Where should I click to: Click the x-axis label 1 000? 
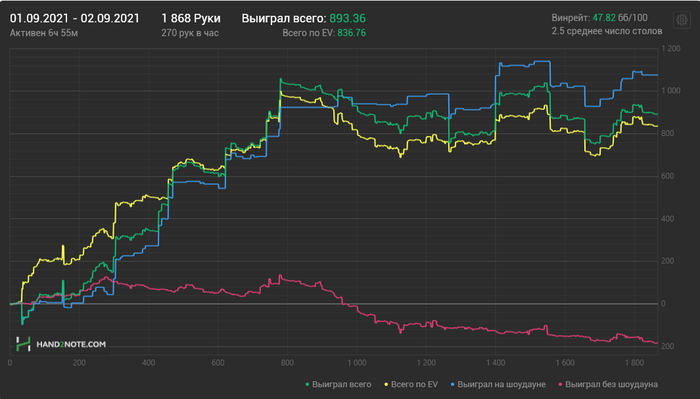(357, 363)
